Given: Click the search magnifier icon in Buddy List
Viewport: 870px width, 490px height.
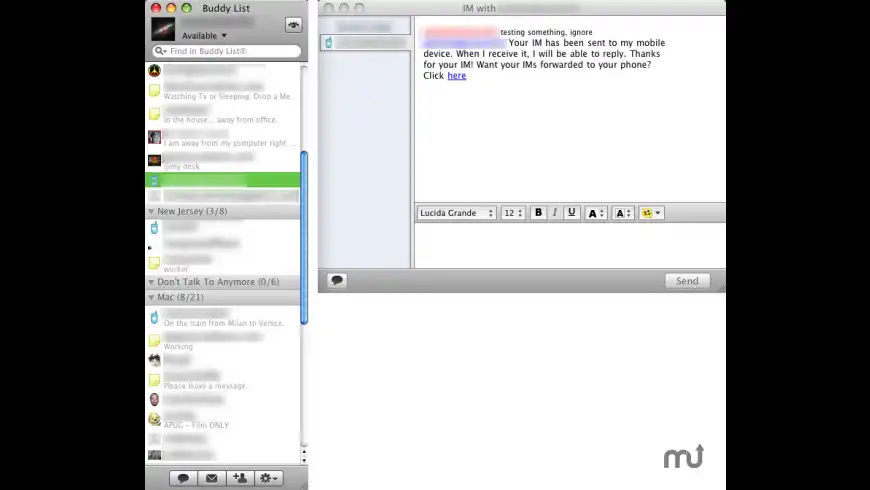Looking at the screenshot, I should [160, 51].
